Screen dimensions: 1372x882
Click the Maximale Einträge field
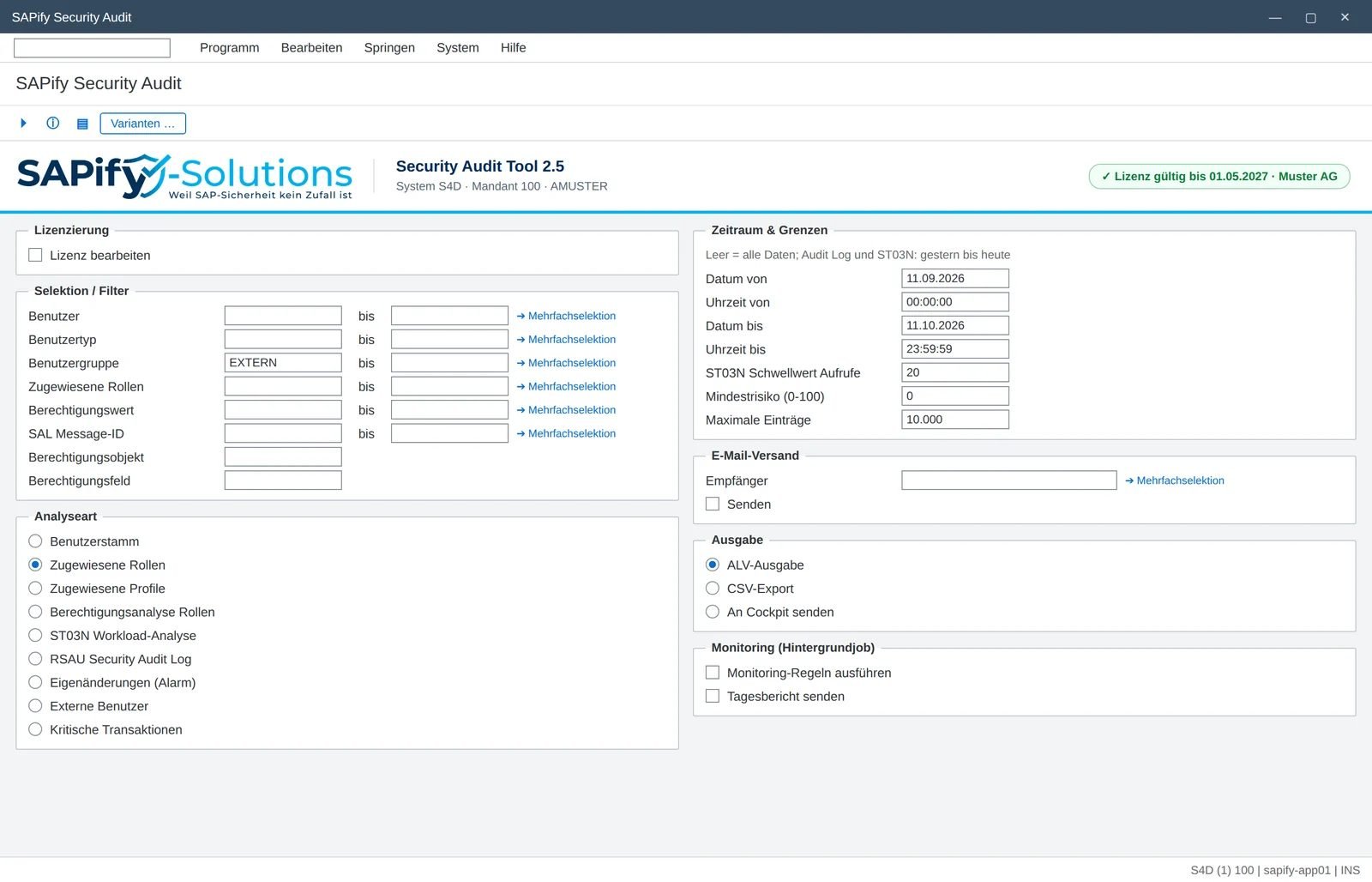pos(955,420)
